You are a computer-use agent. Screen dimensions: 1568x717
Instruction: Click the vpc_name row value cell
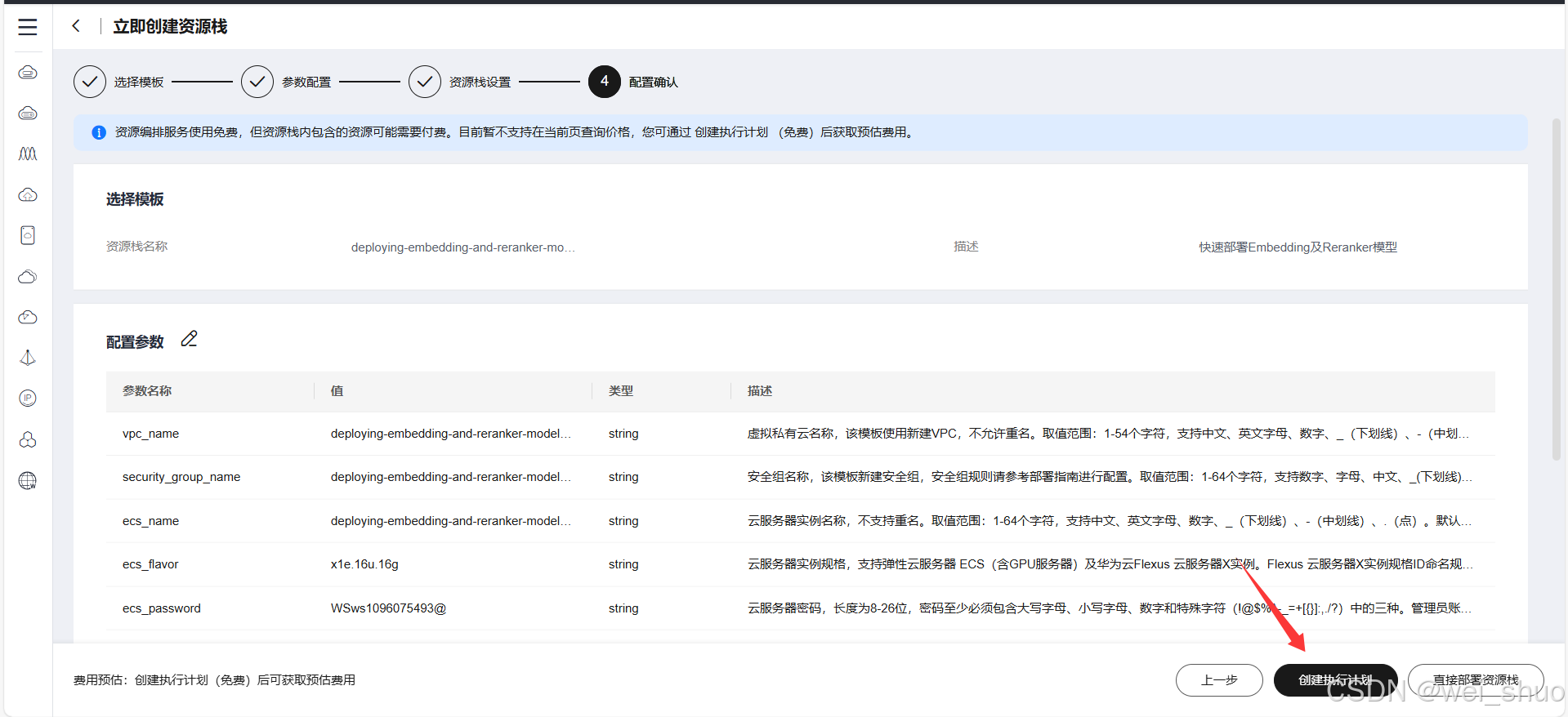(x=451, y=434)
